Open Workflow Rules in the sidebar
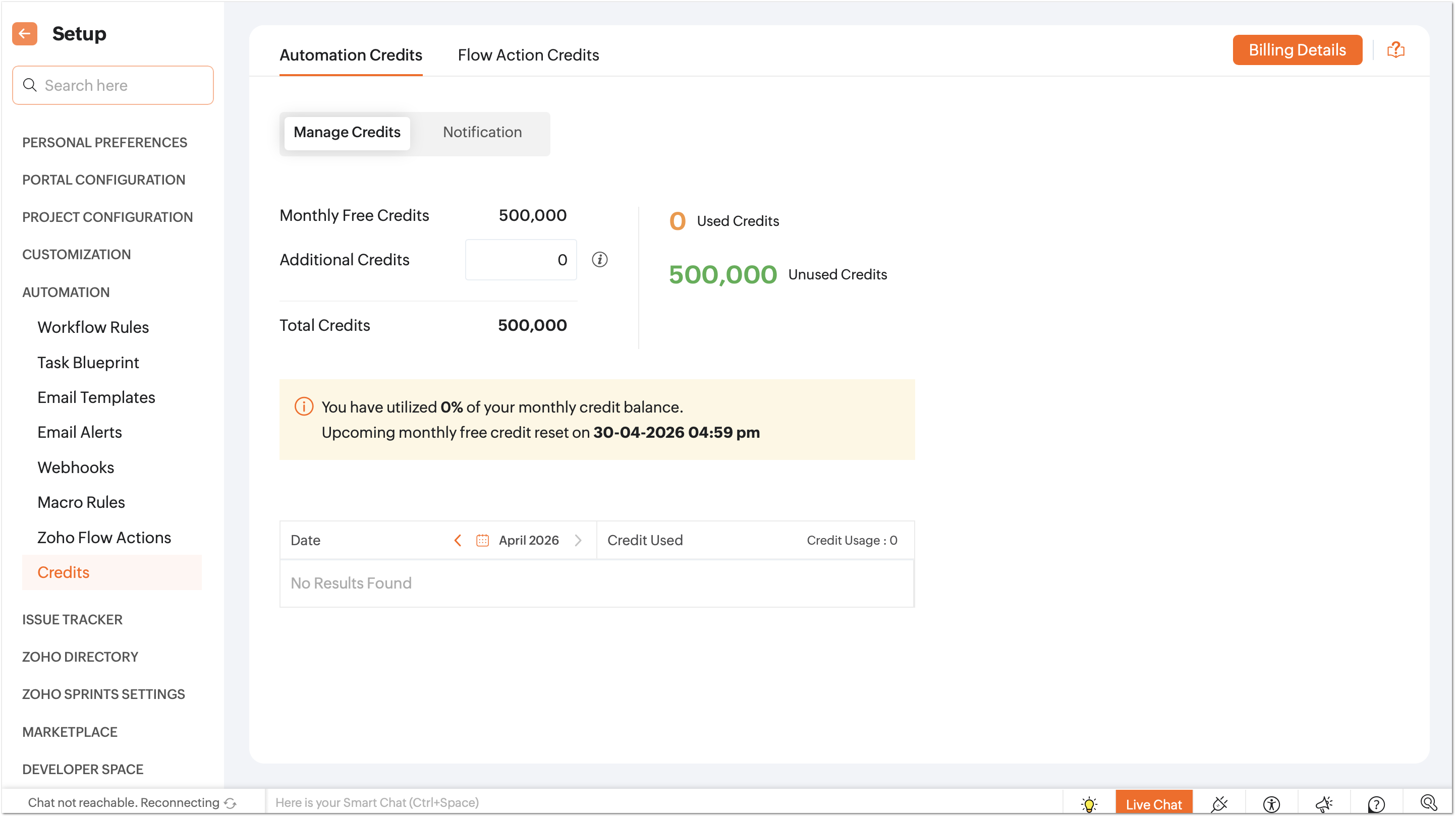This screenshot has height=817, width=1456. [93, 327]
